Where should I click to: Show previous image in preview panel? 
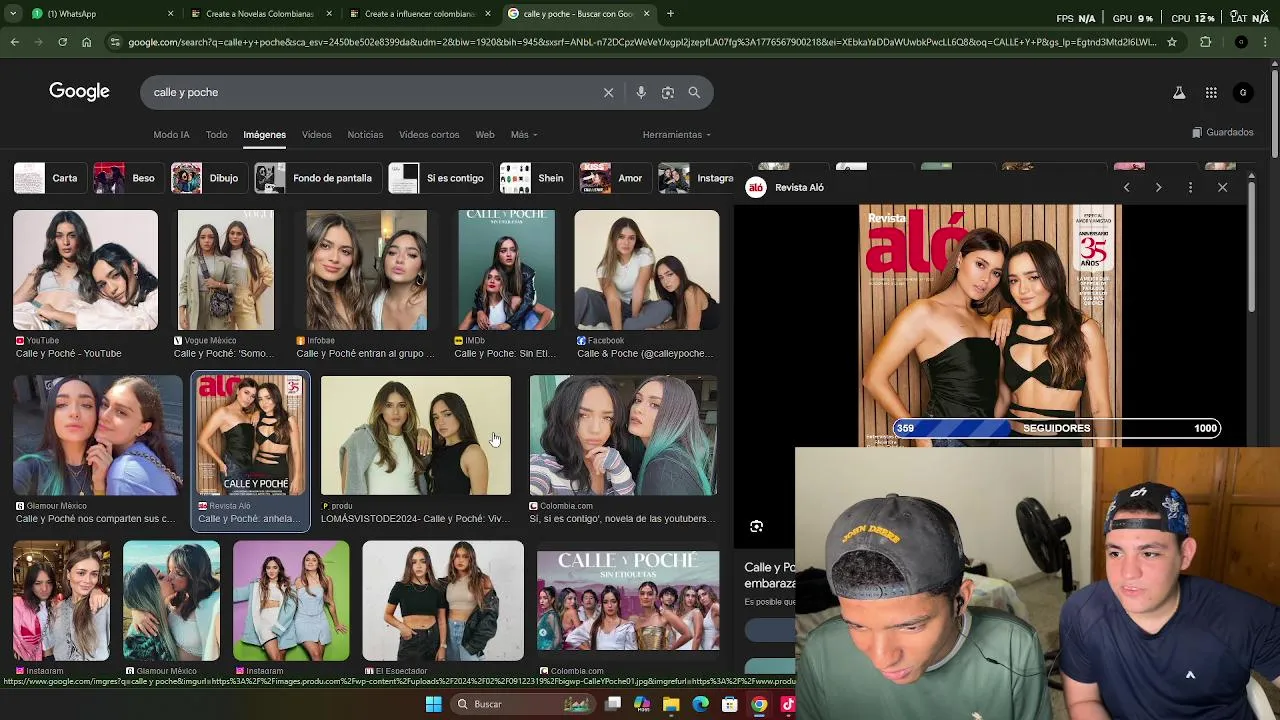pos(1126,187)
